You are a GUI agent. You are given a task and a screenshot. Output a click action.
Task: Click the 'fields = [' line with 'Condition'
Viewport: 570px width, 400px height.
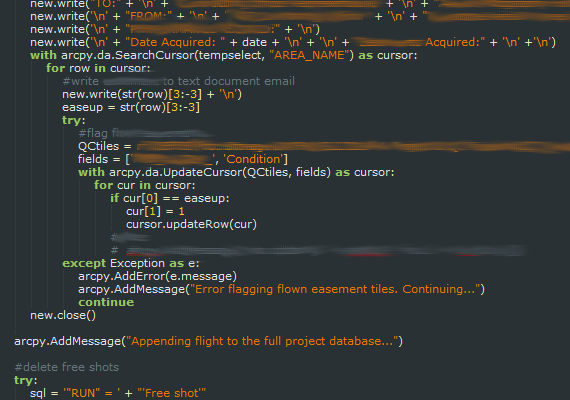183,159
